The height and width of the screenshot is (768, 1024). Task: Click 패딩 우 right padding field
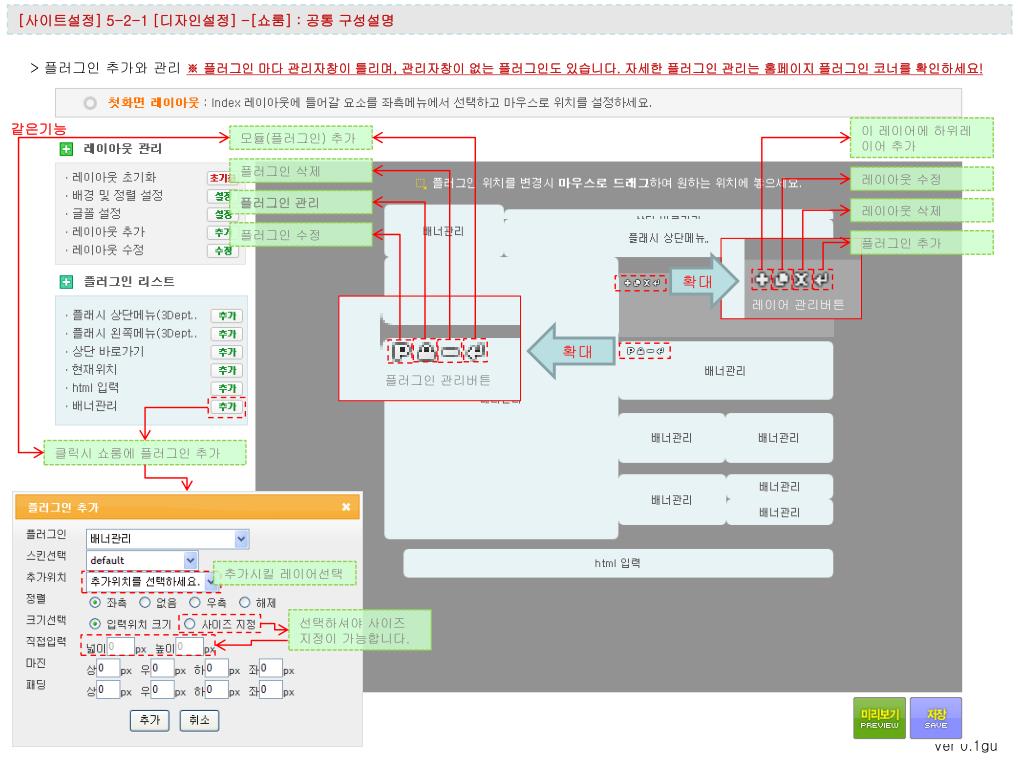(x=162, y=690)
